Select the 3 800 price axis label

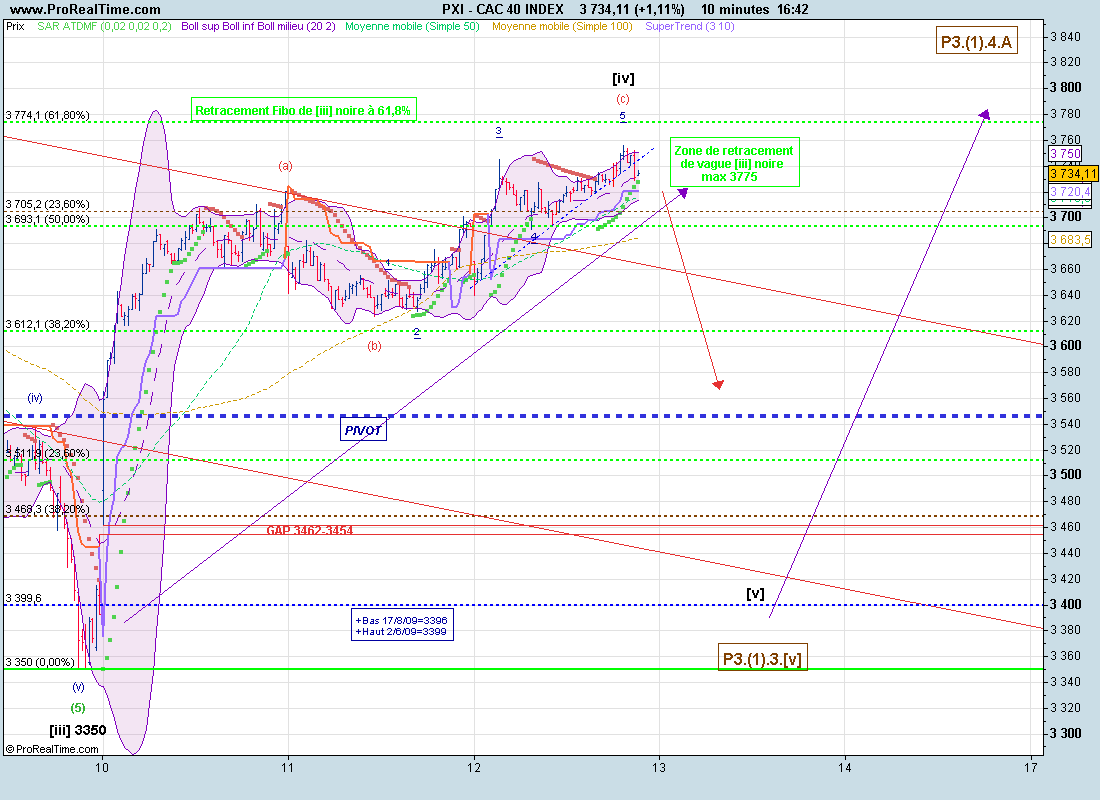[x=1066, y=88]
